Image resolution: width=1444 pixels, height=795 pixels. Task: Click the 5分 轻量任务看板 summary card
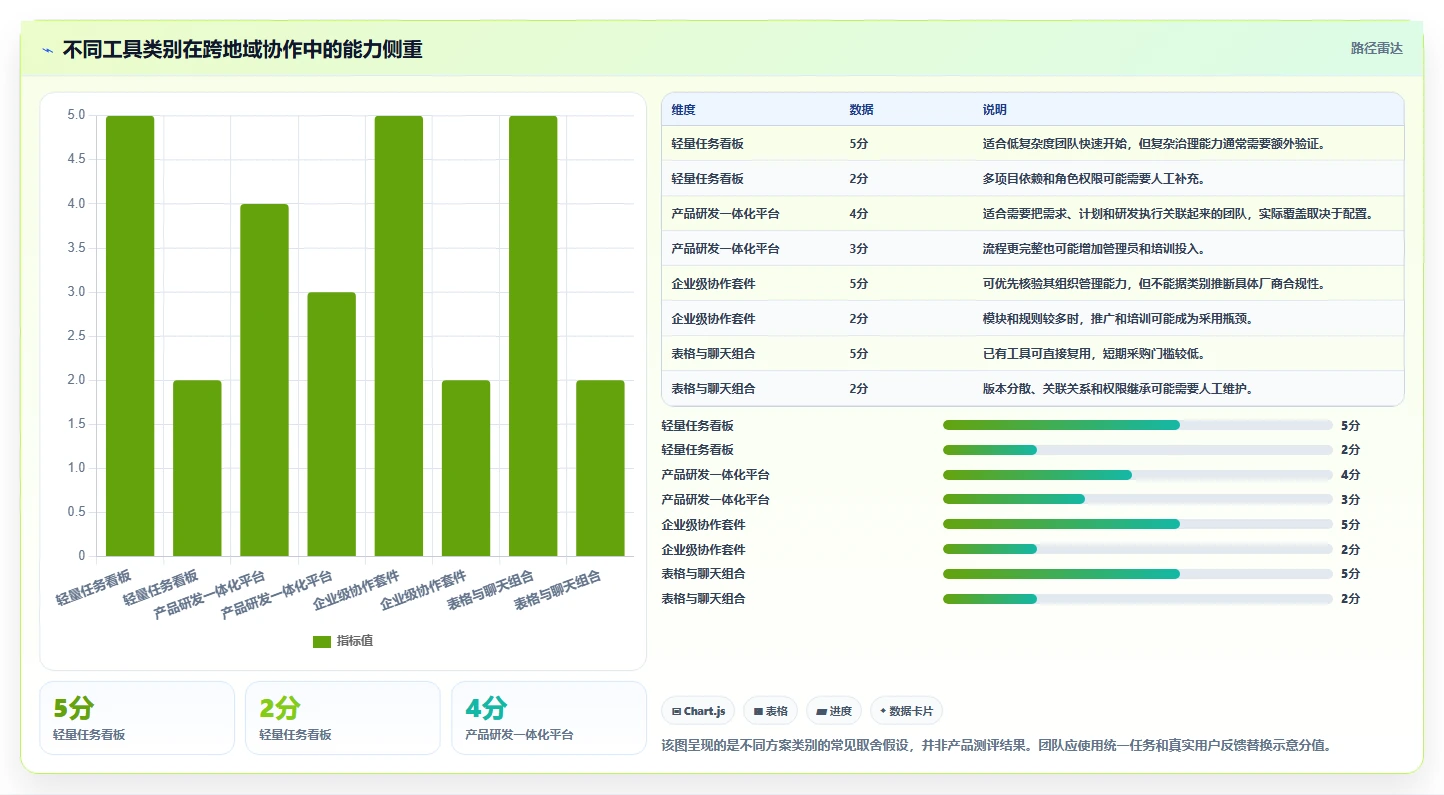click(137, 718)
